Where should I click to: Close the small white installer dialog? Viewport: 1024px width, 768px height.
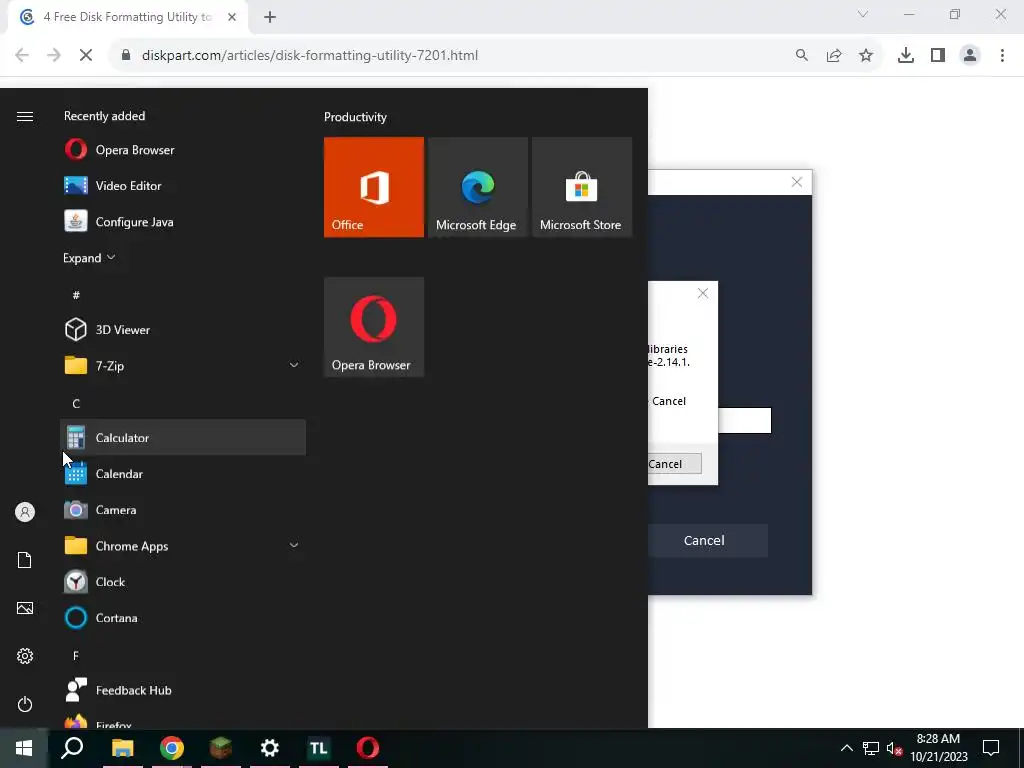click(x=703, y=293)
